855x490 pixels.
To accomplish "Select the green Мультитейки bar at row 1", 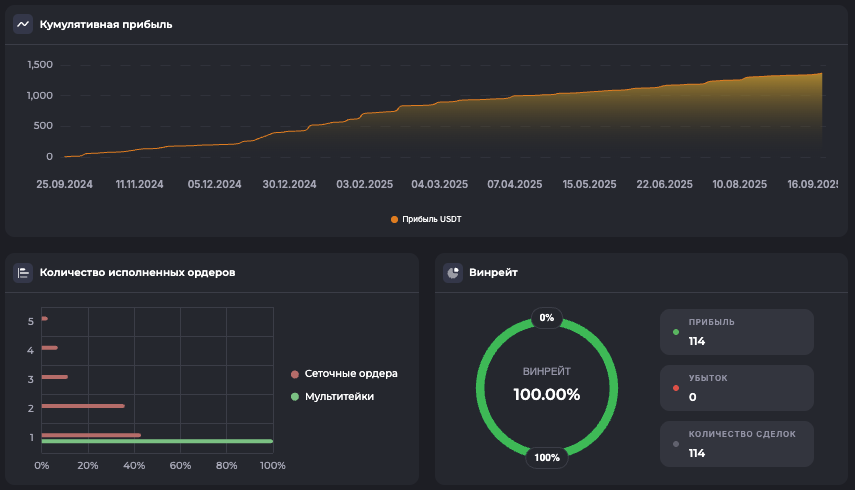I will pyautogui.click(x=157, y=441).
